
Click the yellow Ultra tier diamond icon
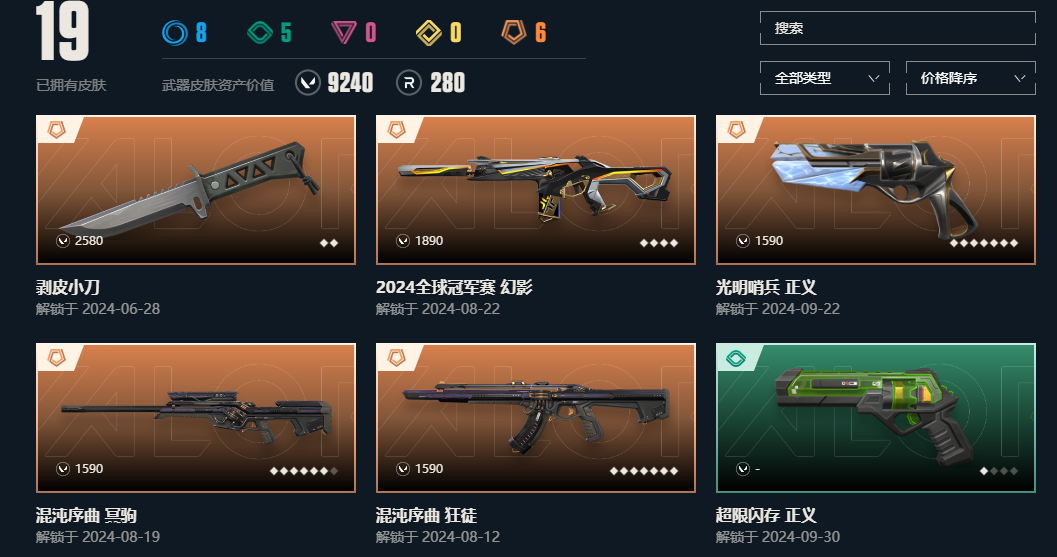pos(429,32)
